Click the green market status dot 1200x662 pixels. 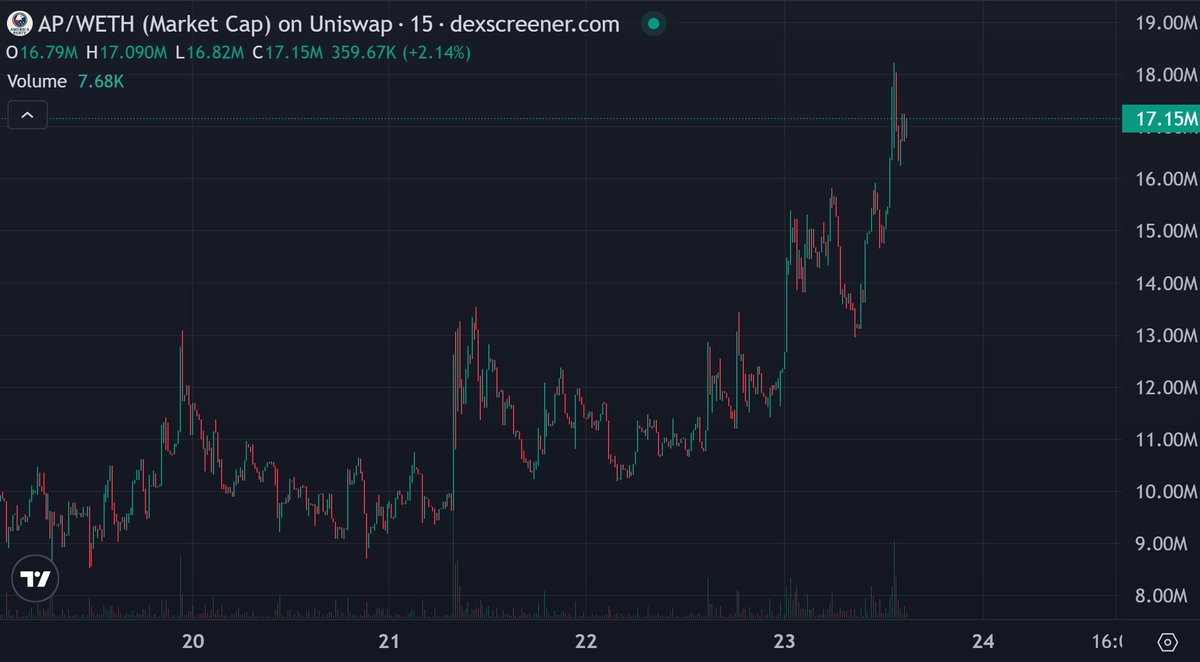click(x=653, y=24)
